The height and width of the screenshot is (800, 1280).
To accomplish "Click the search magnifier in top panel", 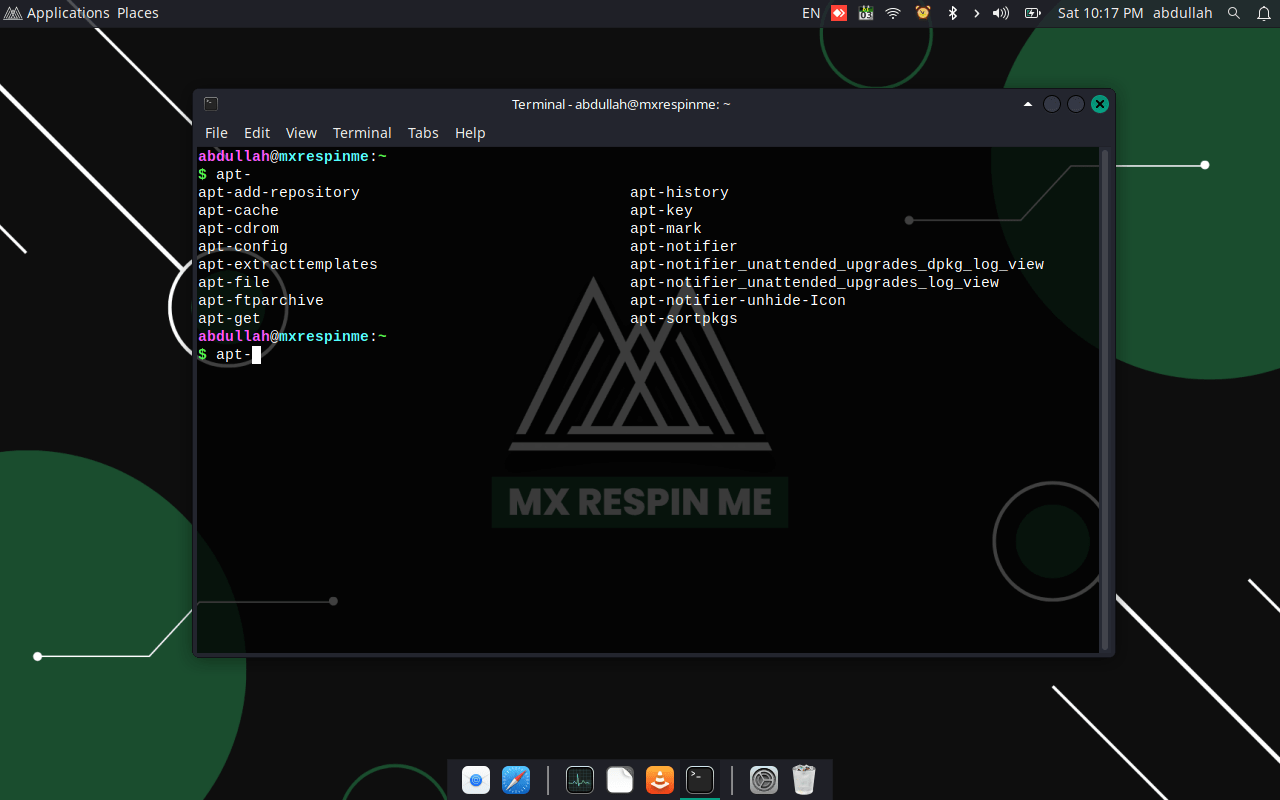I will point(1234,13).
